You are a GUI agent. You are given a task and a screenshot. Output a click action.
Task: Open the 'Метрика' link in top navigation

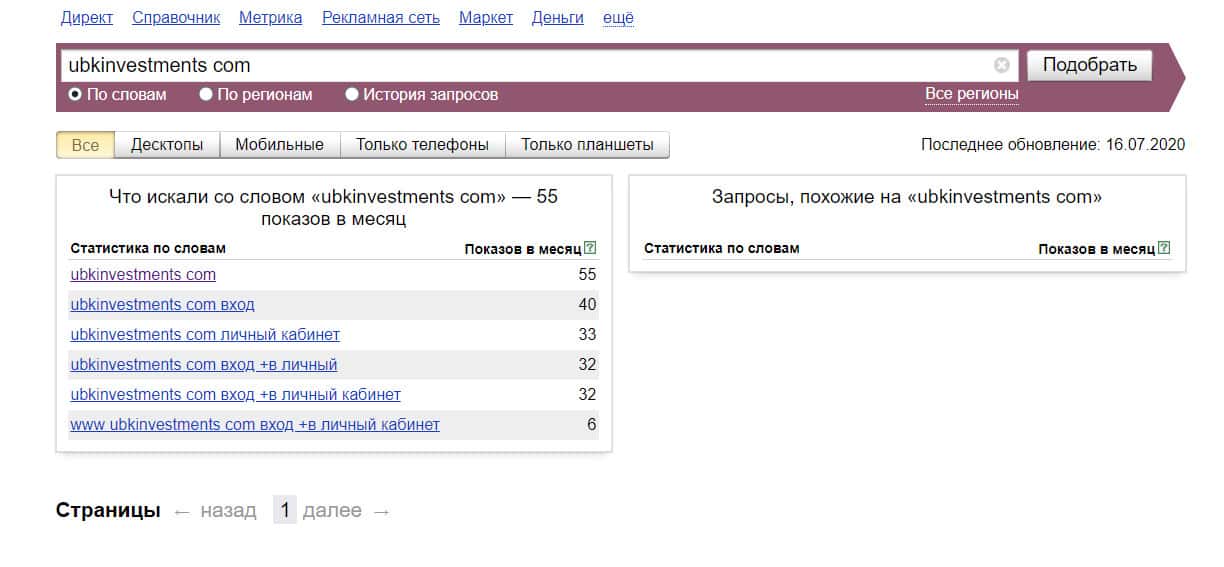271,18
